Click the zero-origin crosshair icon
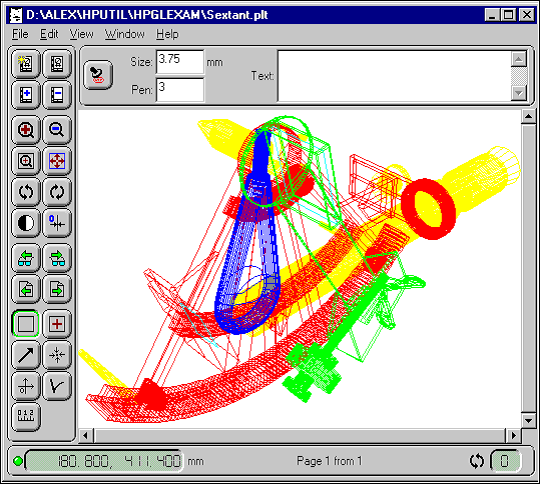 pos(57,223)
